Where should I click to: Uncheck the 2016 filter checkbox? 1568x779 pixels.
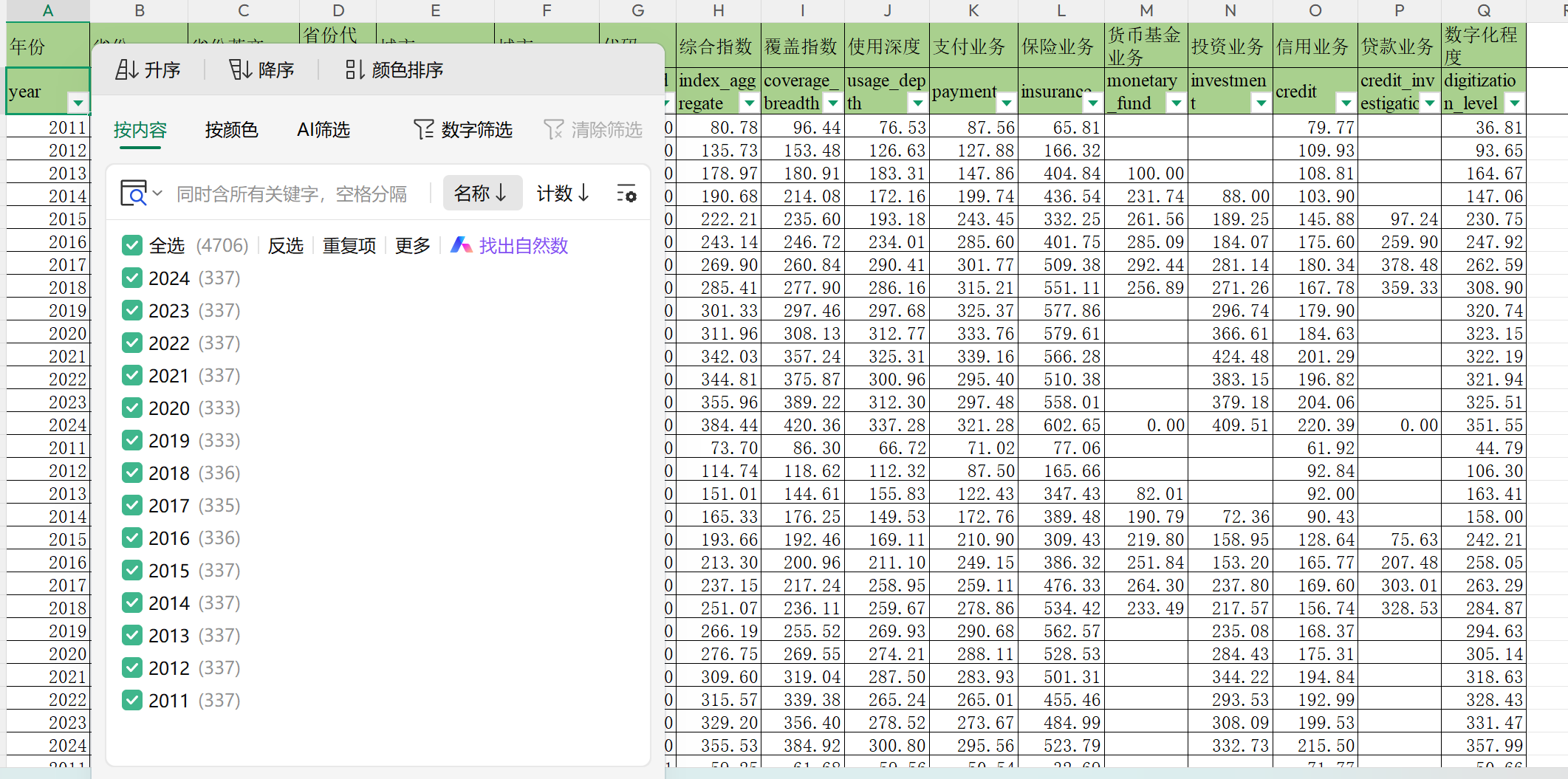pyautogui.click(x=132, y=538)
